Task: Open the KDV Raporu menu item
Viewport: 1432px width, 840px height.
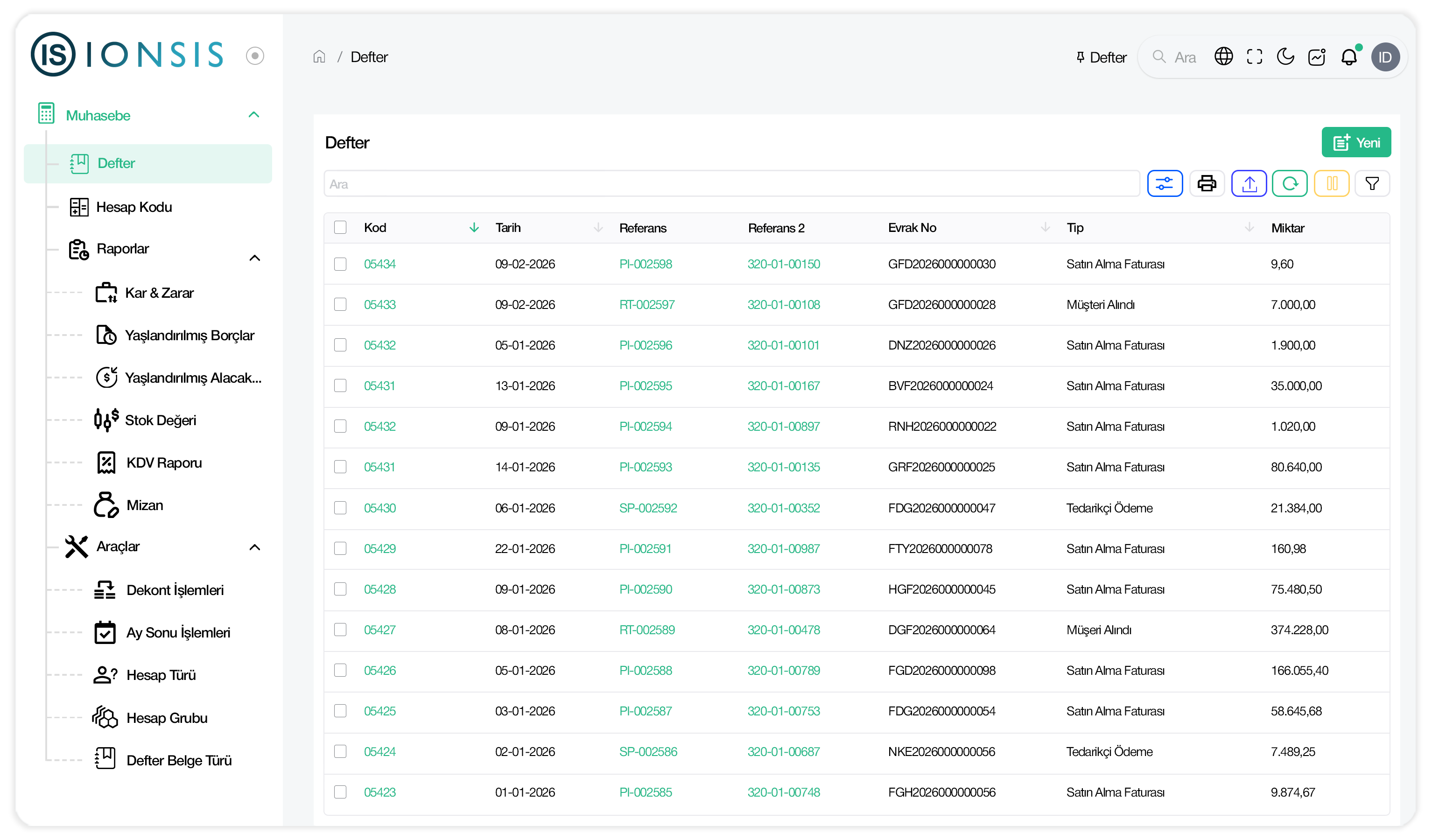Action: 164,462
